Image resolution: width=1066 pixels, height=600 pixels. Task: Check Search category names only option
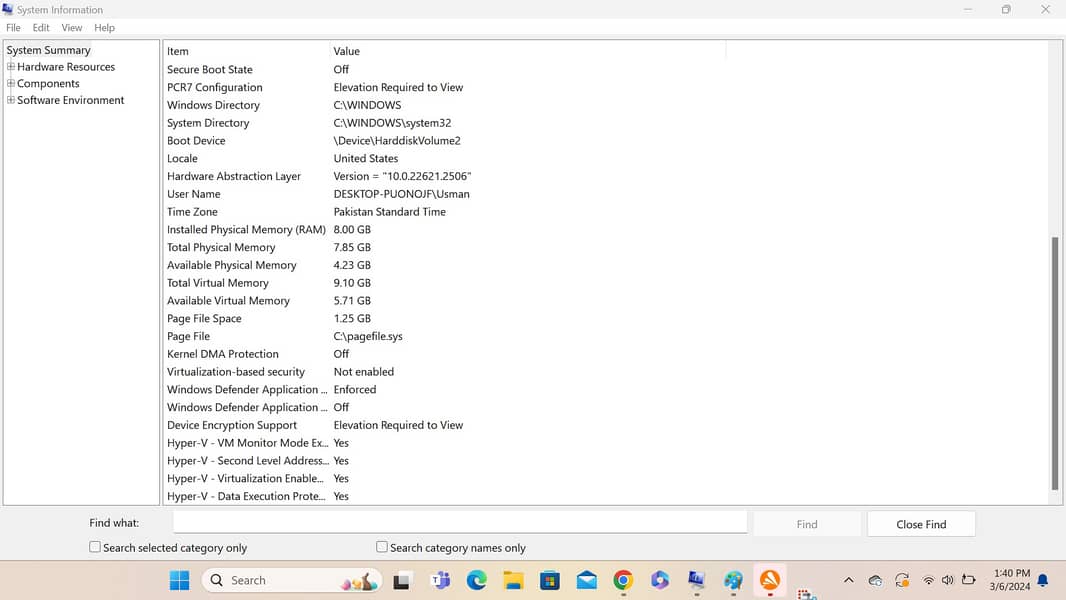point(382,547)
